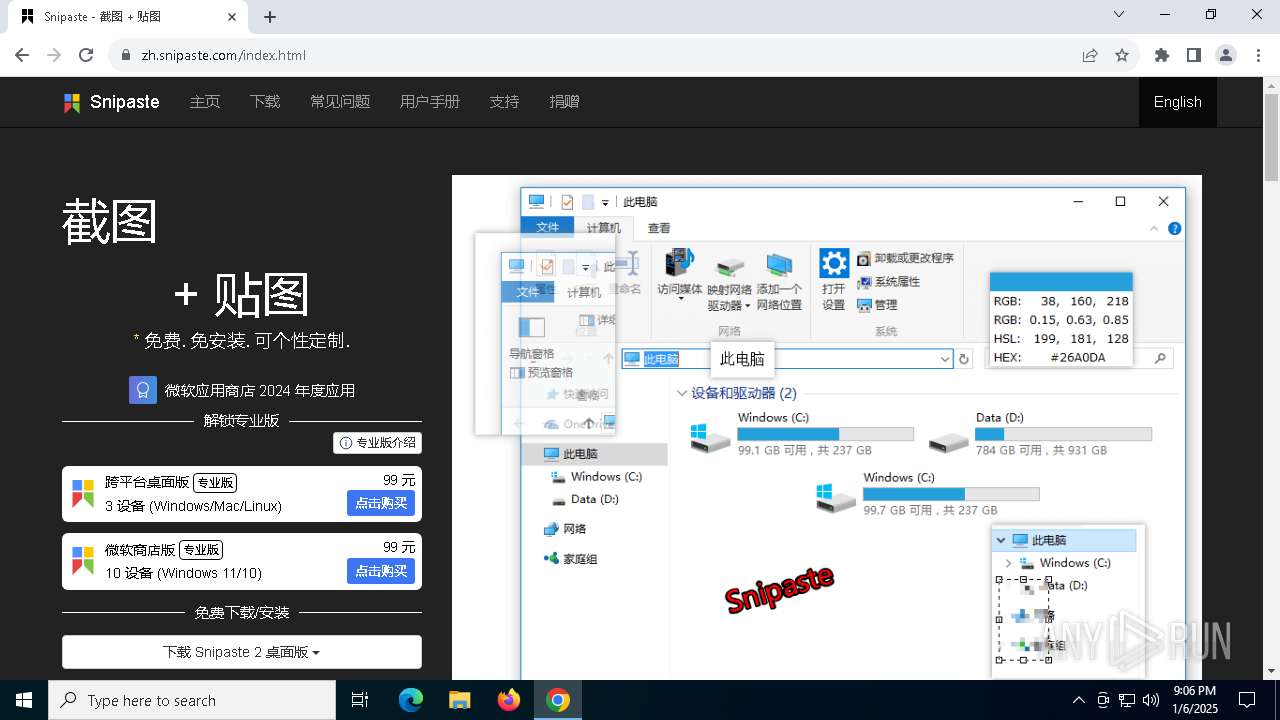
Task: Open the notification center icon
Action: click(x=1247, y=700)
